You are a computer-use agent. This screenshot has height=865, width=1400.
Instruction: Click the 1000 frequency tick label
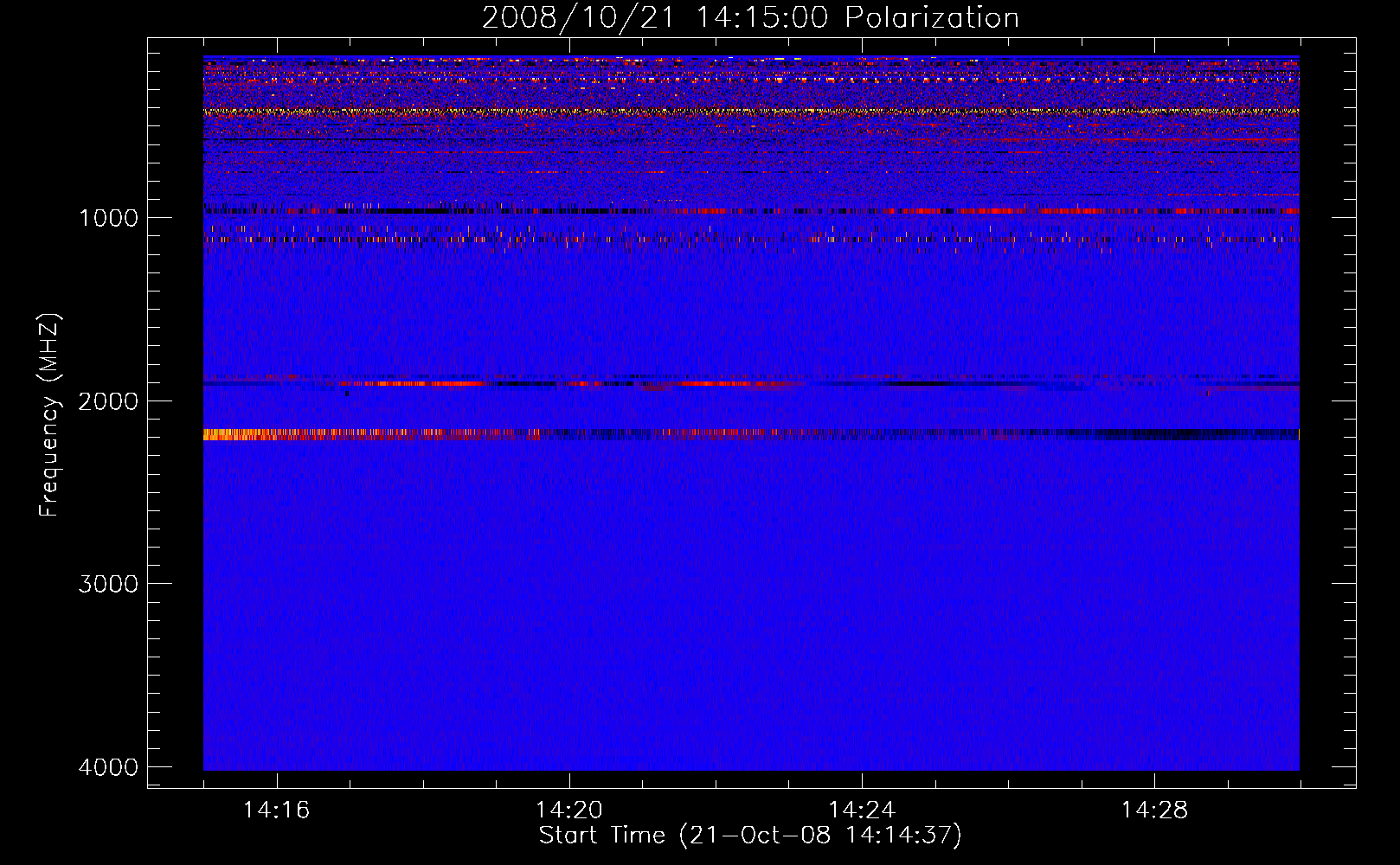(x=108, y=218)
